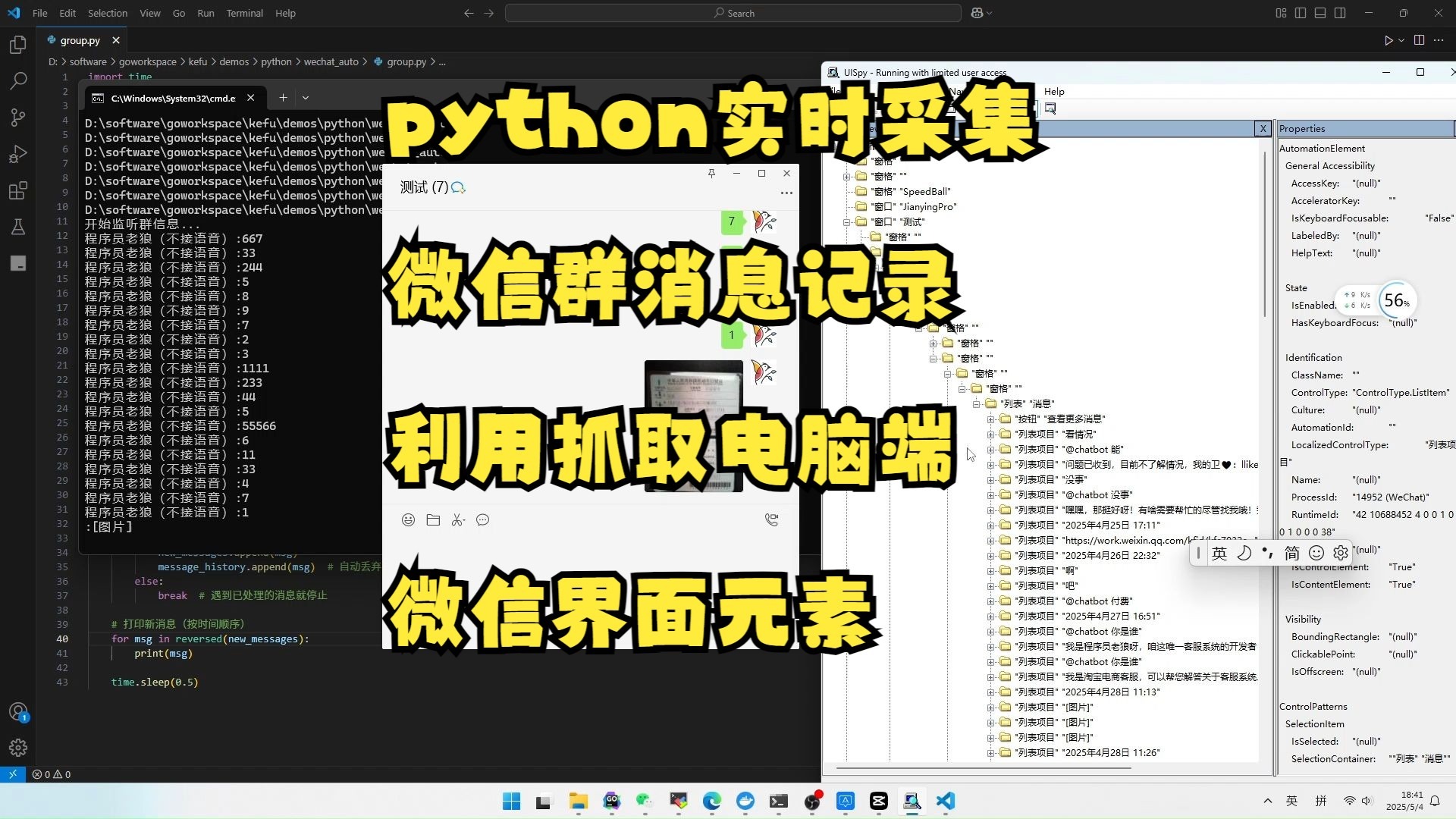The image size is (1456, 819).
Task: Open WeChat from the Windows taskbar
Action: tap(645, 801)
